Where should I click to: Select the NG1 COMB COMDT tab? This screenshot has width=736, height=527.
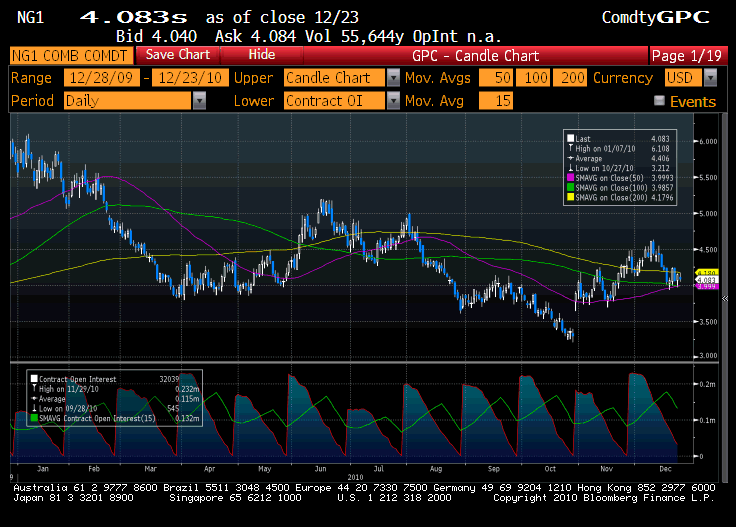point(70,55)
